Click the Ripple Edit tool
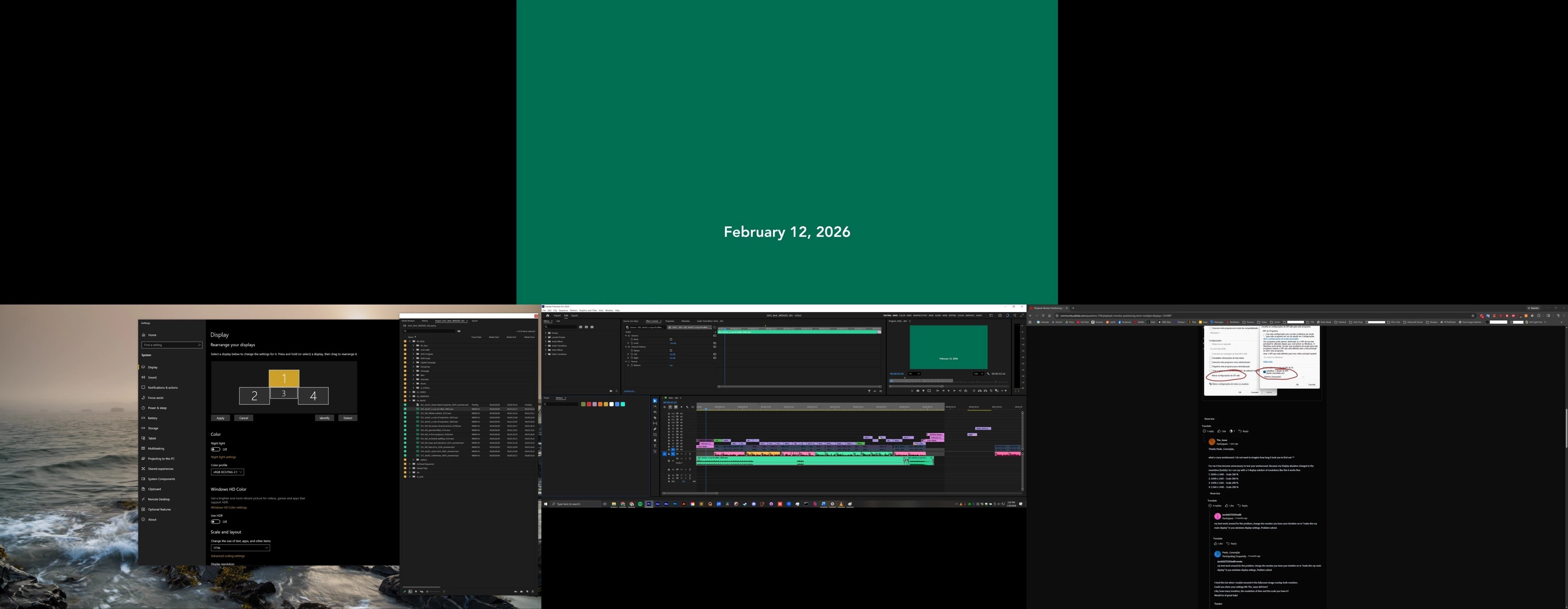This screenshot has height=609, width=1568. pos(655,412)
